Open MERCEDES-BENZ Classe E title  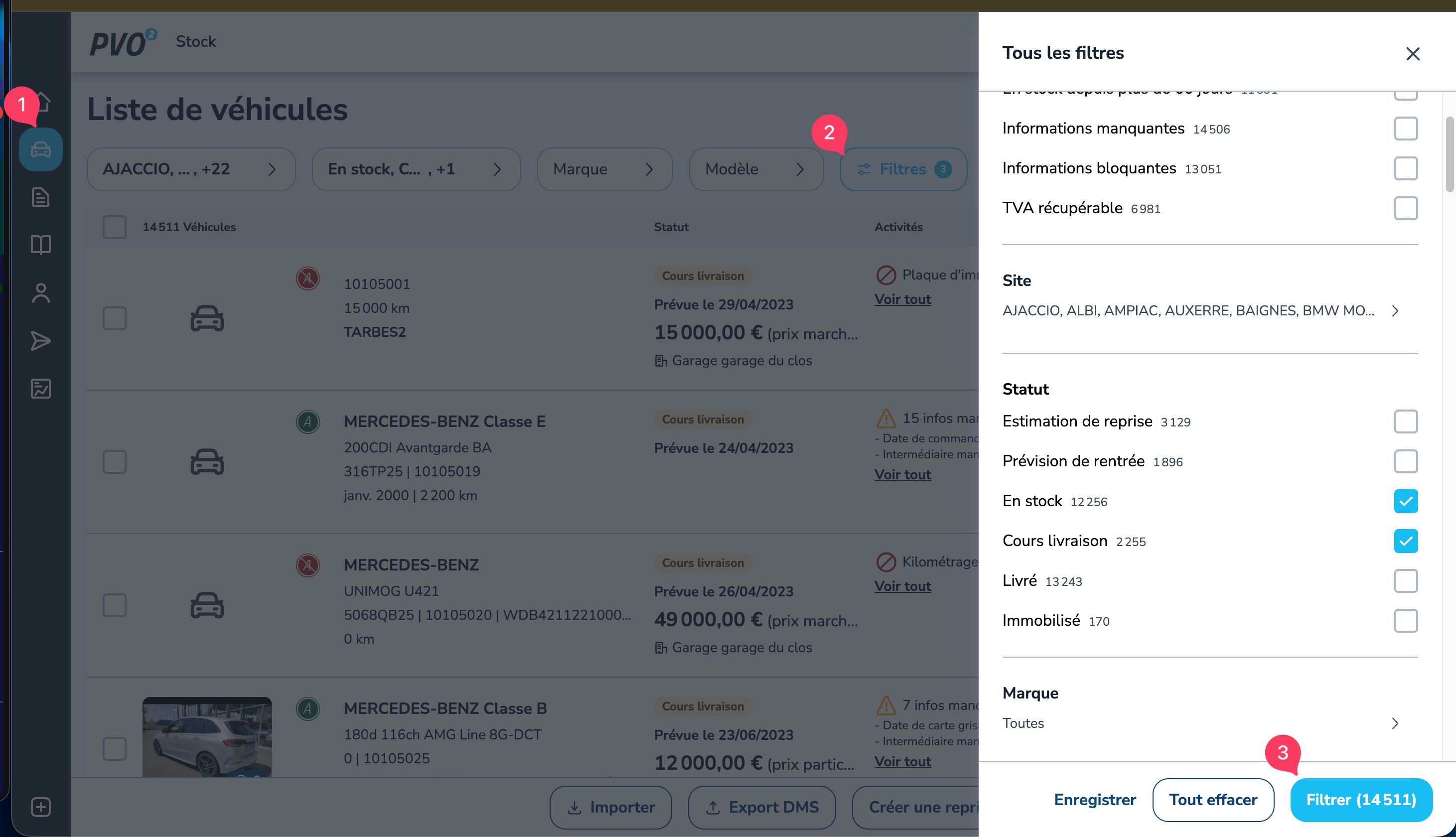coord(444,421)
